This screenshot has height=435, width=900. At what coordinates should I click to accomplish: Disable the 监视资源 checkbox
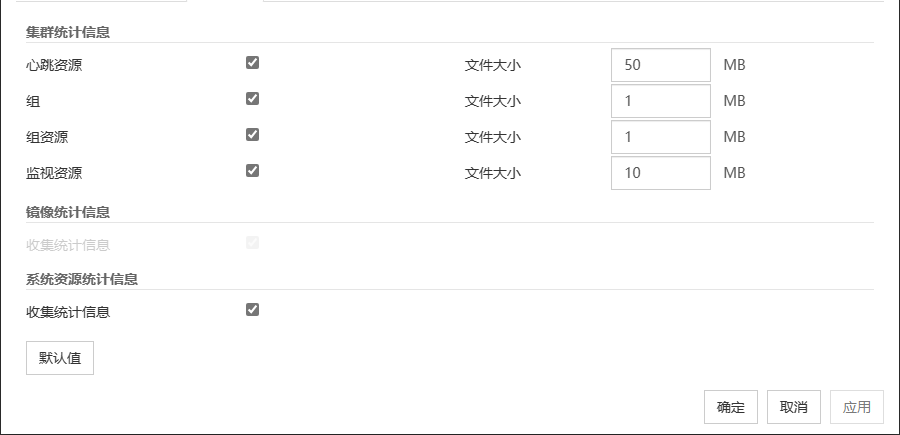coord(252,171)
